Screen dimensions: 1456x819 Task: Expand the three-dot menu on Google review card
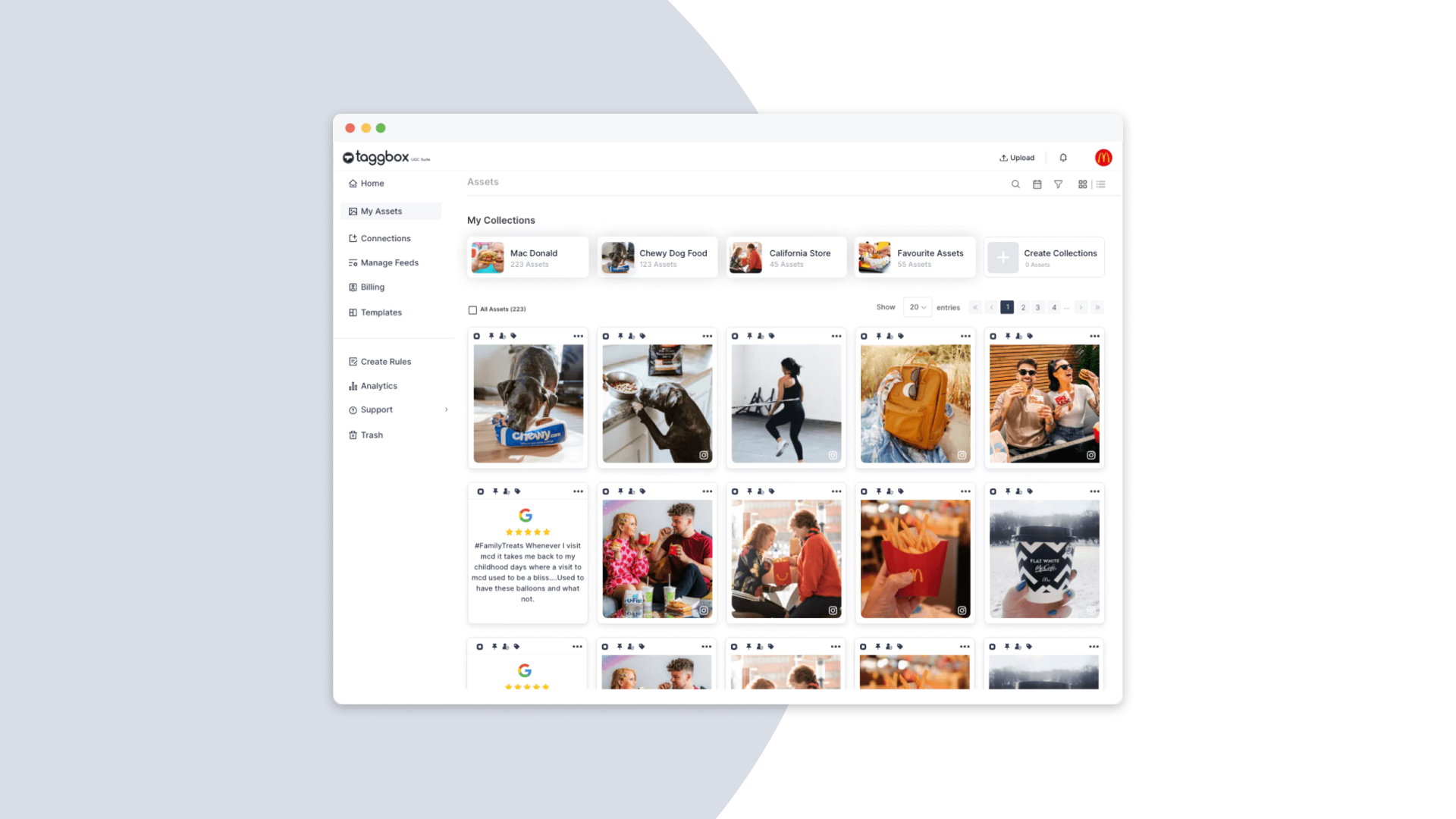[x=578, y=491]
